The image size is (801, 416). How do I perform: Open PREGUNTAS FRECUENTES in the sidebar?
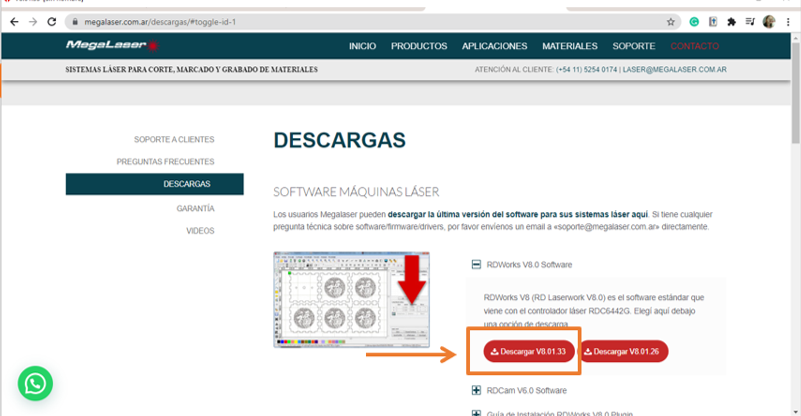[166, 161]
